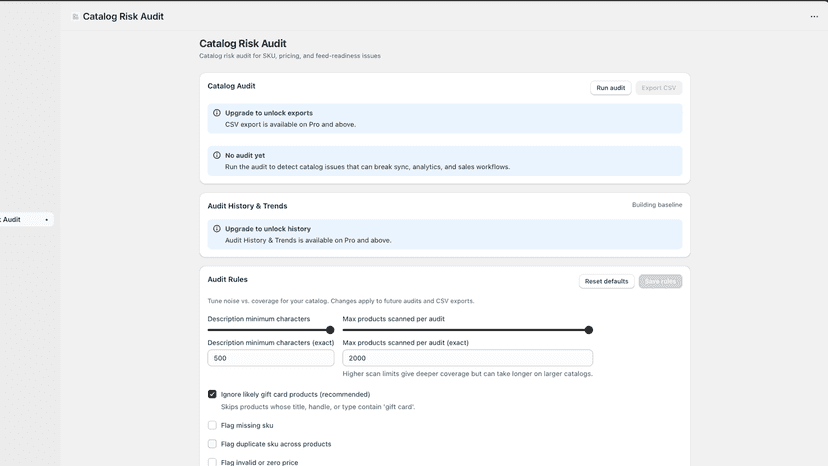Viewport: 828px width, 466px height.
Task: Click the Save rules button
Action: click(x=660, y=281)
